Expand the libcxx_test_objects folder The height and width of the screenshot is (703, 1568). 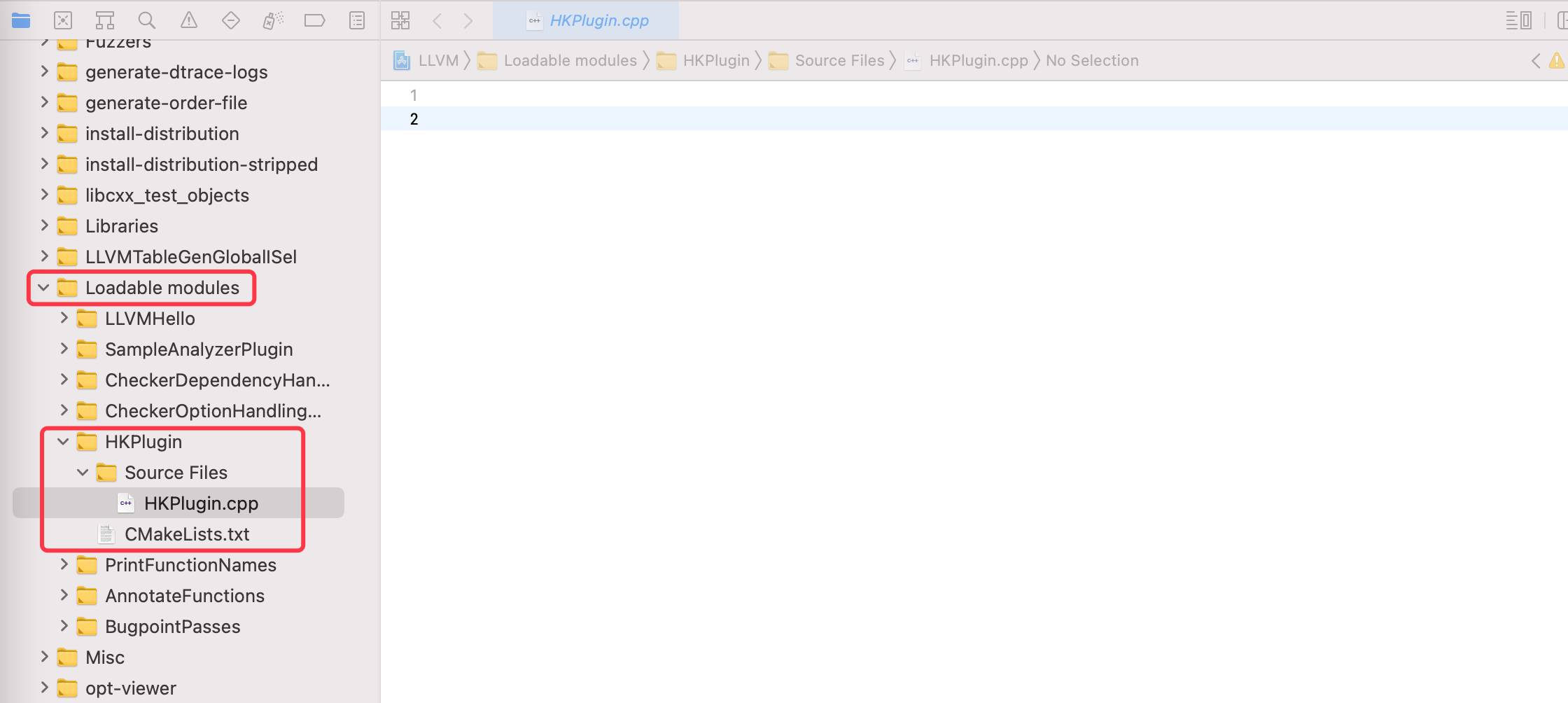pyautogui.click(x=45, y=195)
